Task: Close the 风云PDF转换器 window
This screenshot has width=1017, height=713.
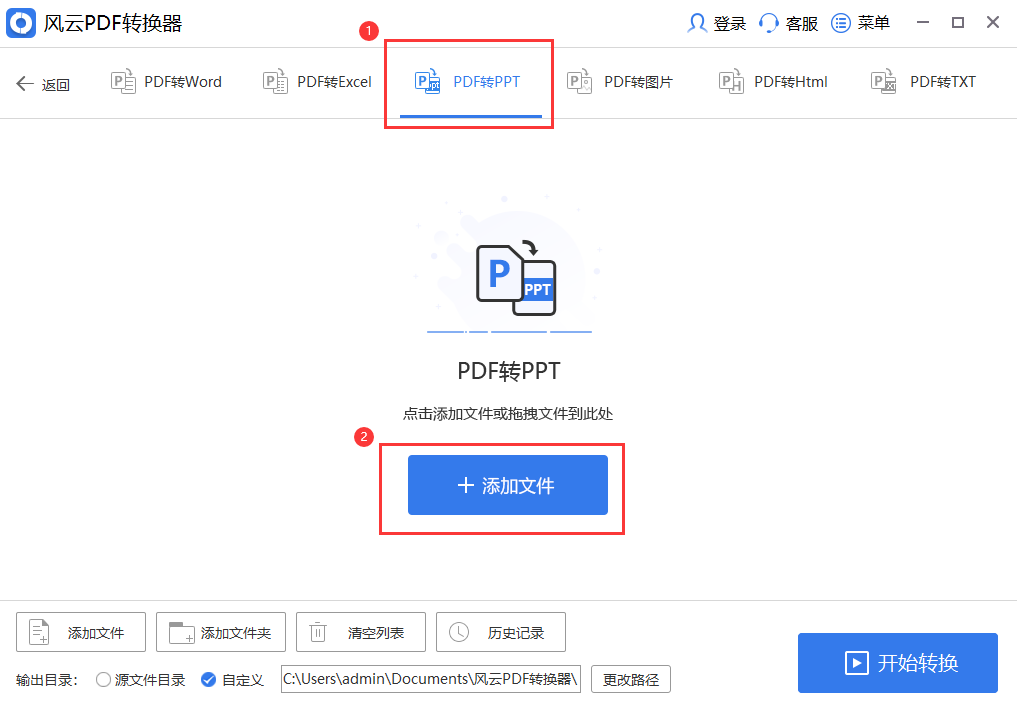Action: (992, 23)
